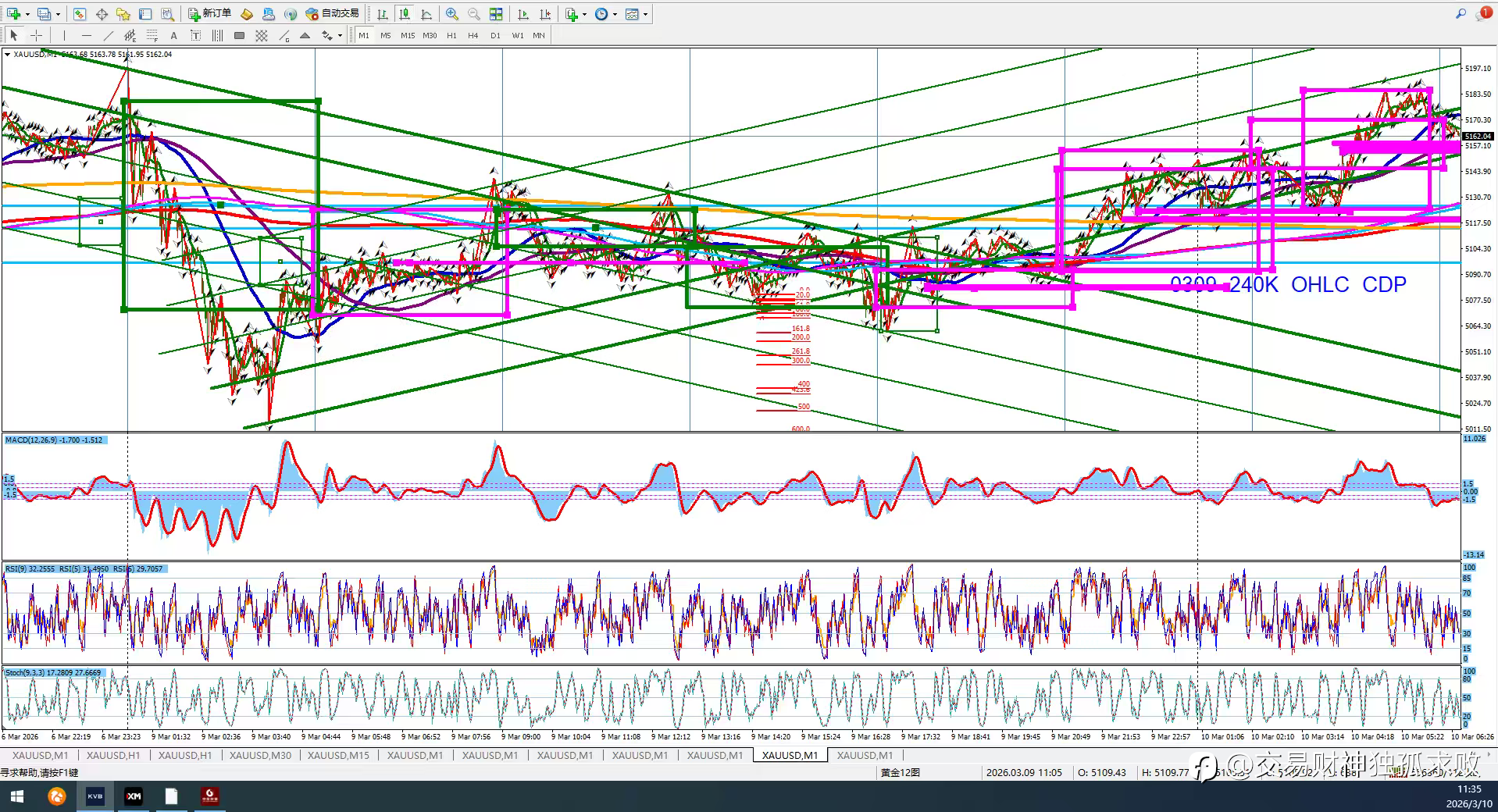Pick the Fibonacci Retracement drawing tool

click(152, 35)
